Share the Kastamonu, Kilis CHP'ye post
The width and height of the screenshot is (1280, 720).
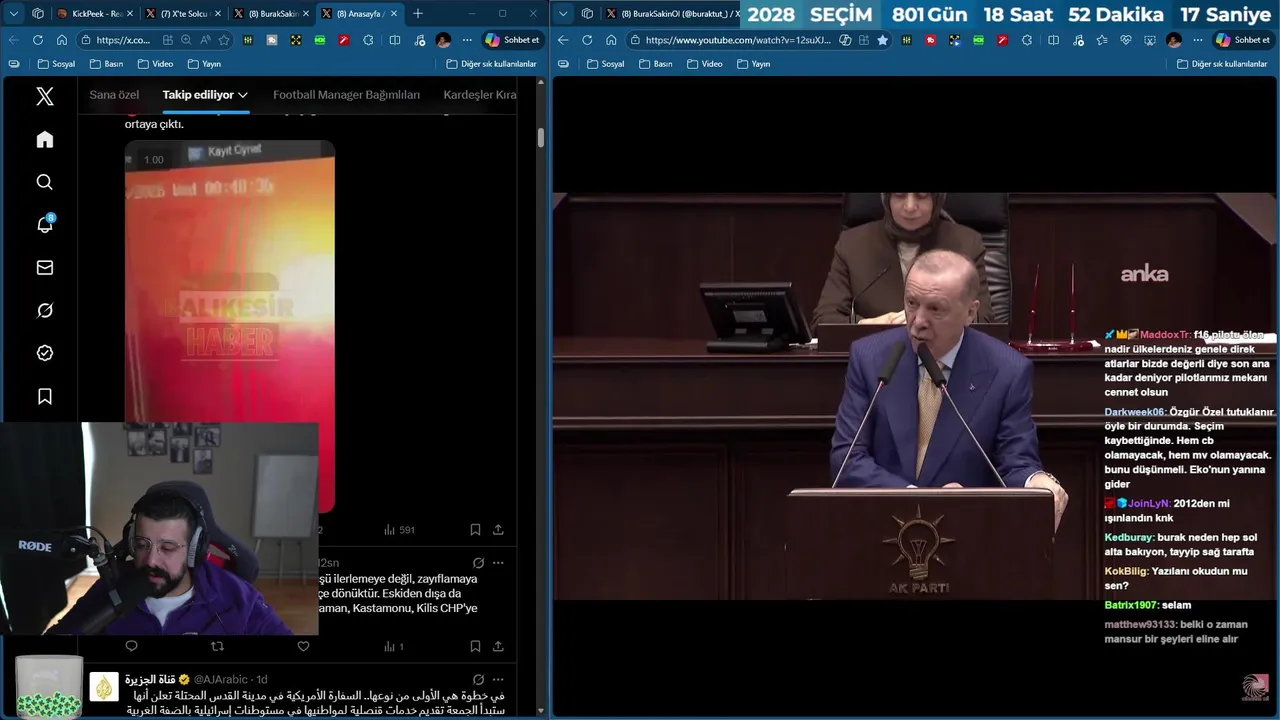(x=498, y=647)
